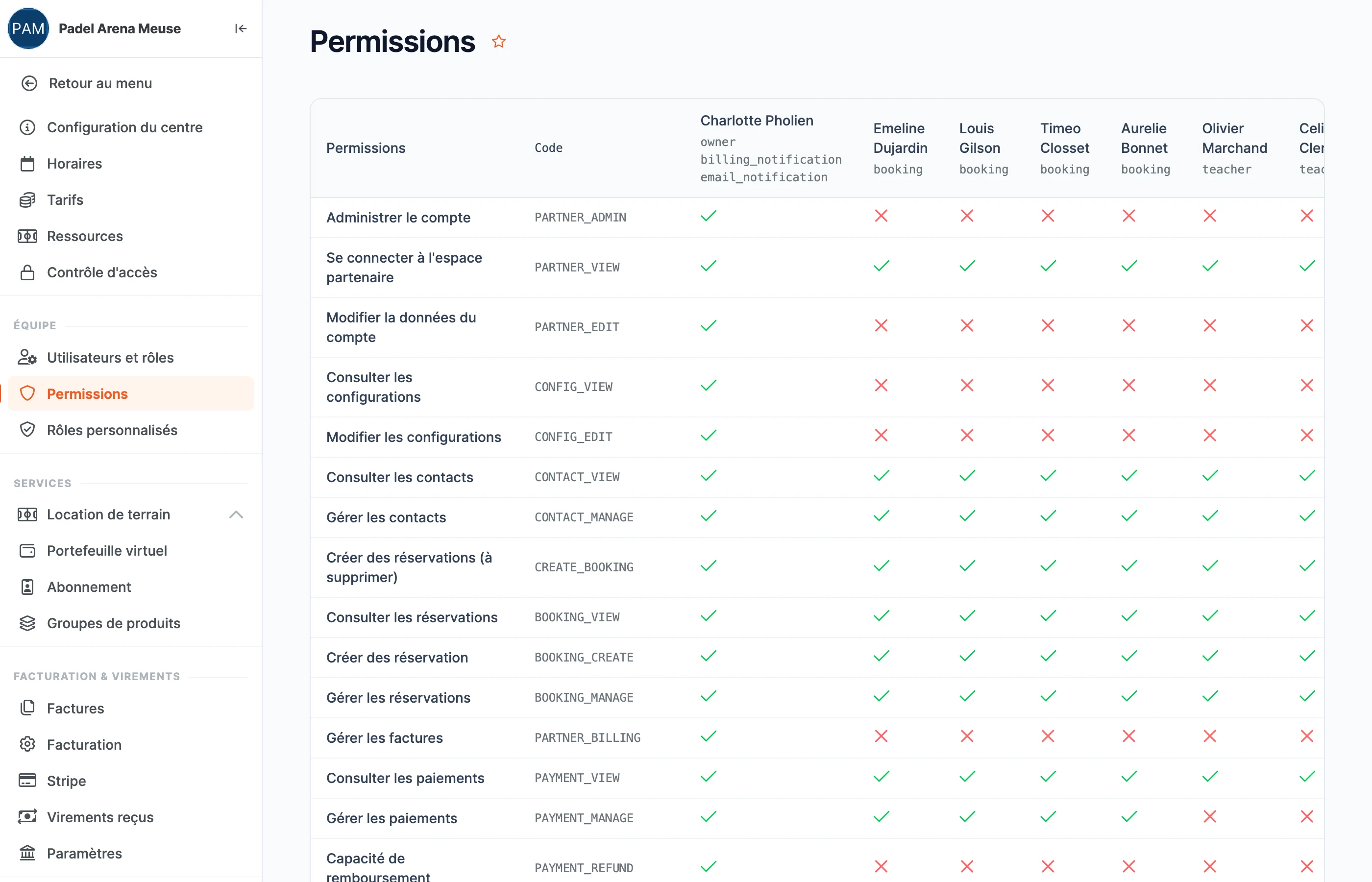Click Aurelie Bonnet's BOOKING_MANAGE checkmark

(1128, 696)
